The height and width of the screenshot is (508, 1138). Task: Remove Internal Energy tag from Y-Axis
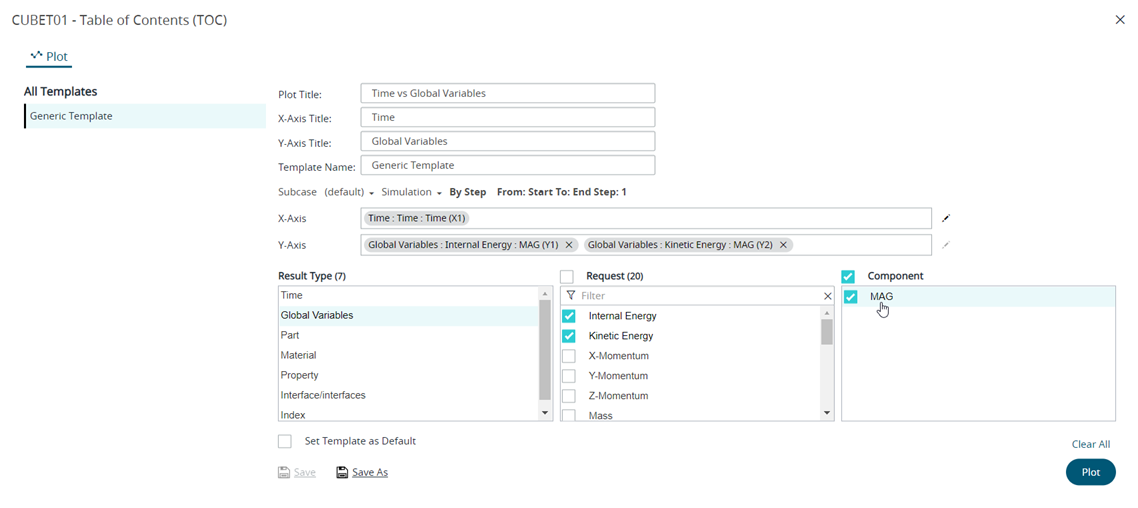(x=569, y=245)
